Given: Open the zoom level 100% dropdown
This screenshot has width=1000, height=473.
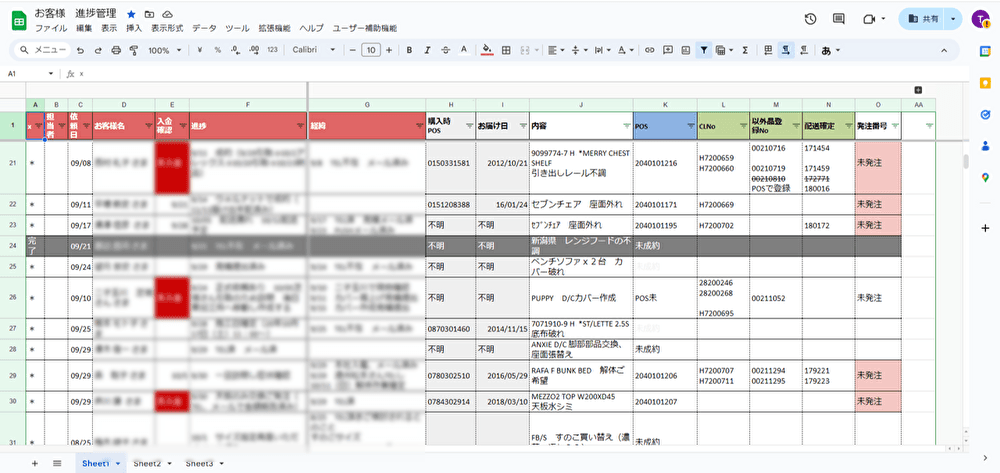Looking at the screenshot, I should pos(164,50).
